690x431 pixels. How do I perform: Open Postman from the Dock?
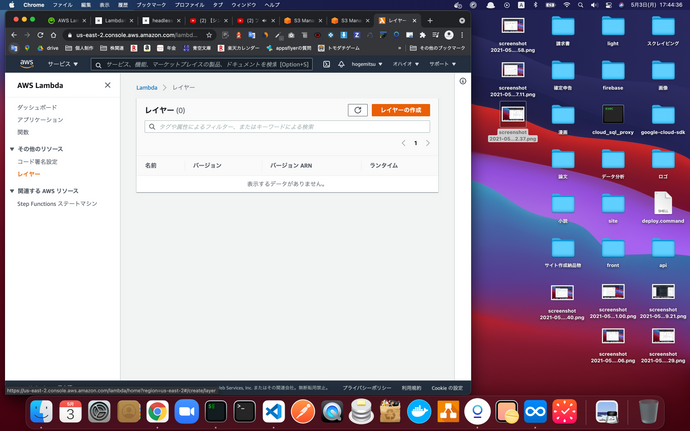coord(303,412)
